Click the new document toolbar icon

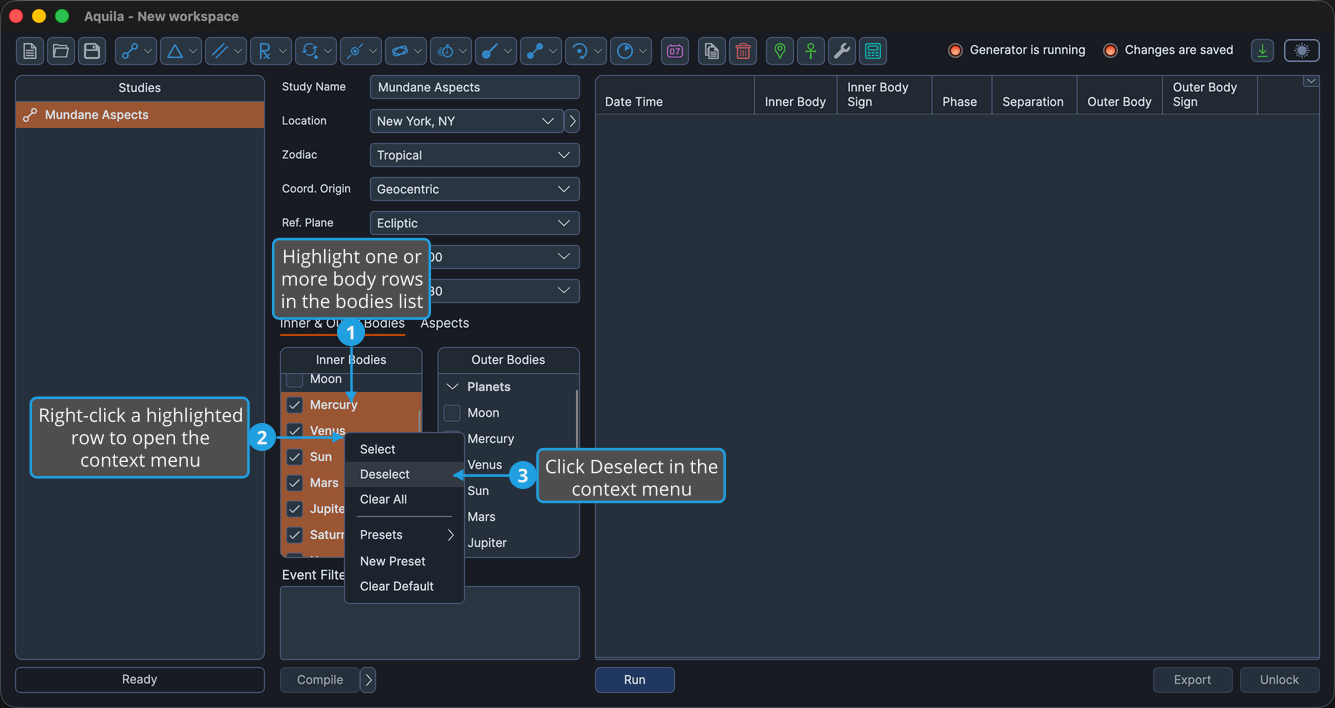pos(30,51)
